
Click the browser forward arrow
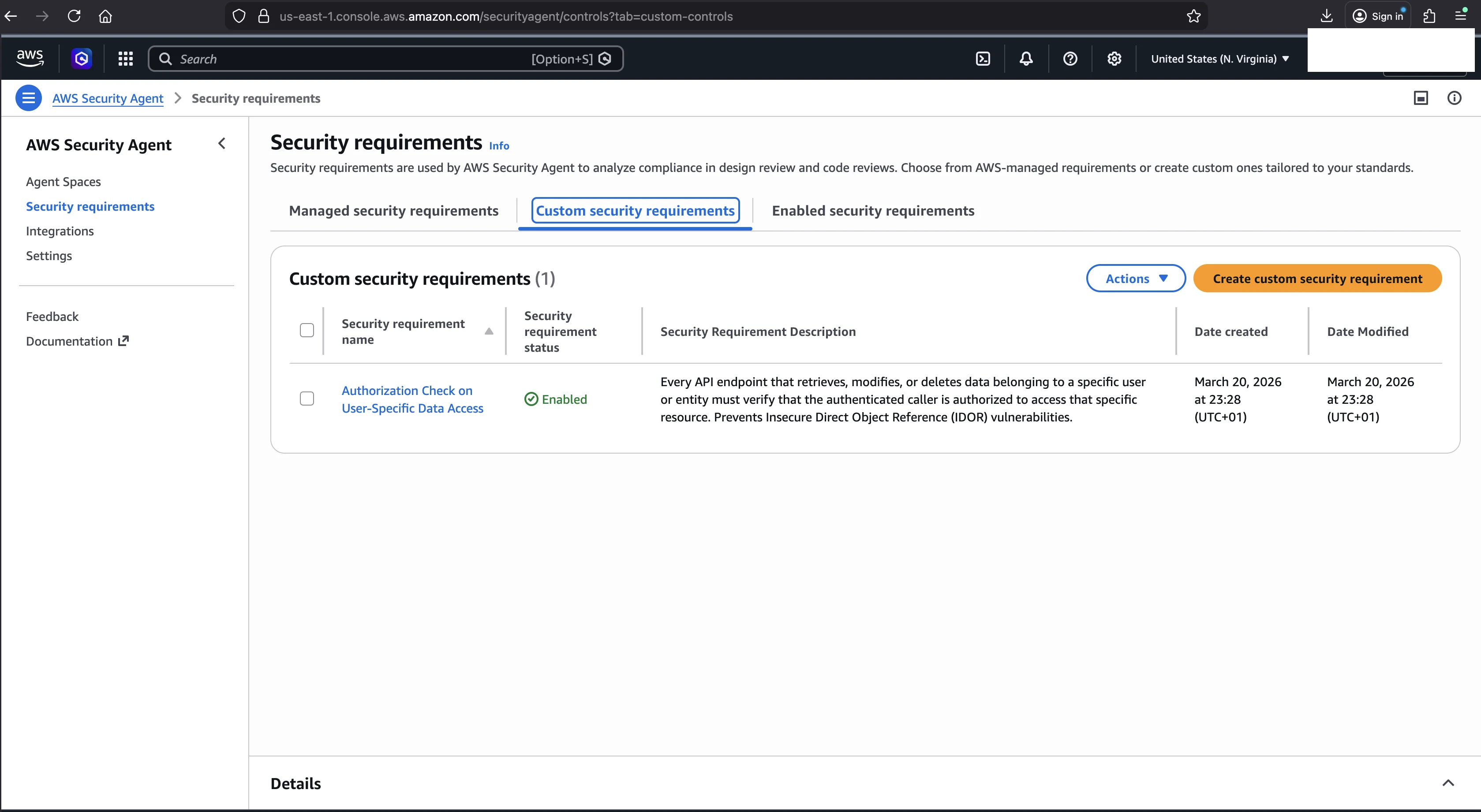42,16
